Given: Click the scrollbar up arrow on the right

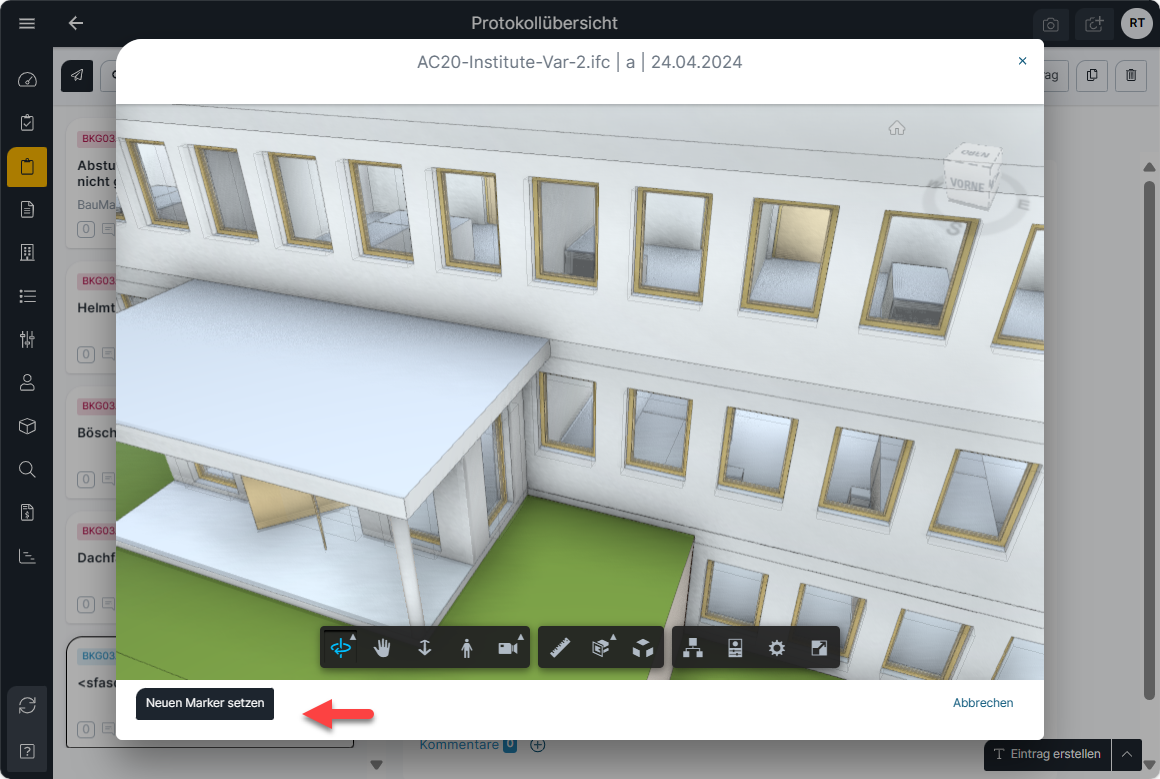Looking at the screenshot, I should [x=1149, y=167].
